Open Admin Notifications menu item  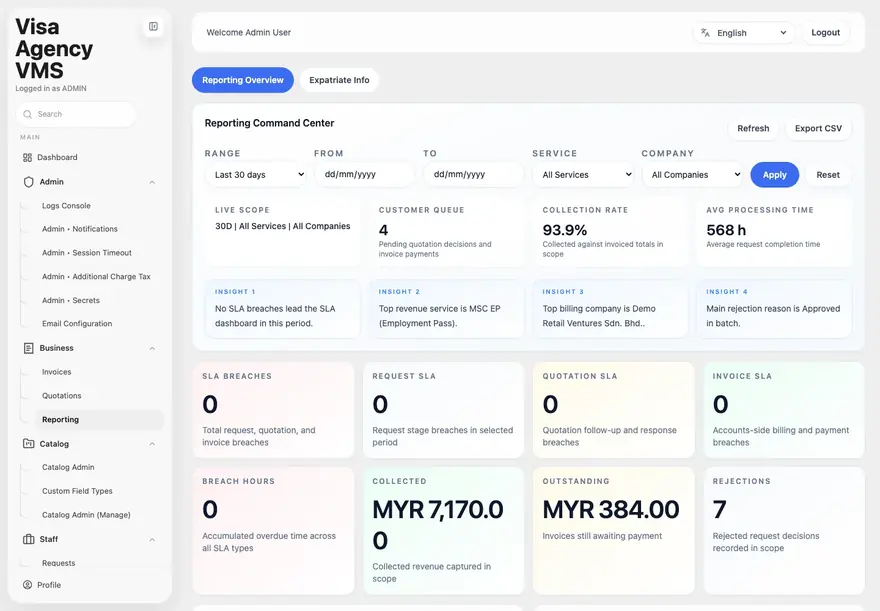[x=80, y=229]
